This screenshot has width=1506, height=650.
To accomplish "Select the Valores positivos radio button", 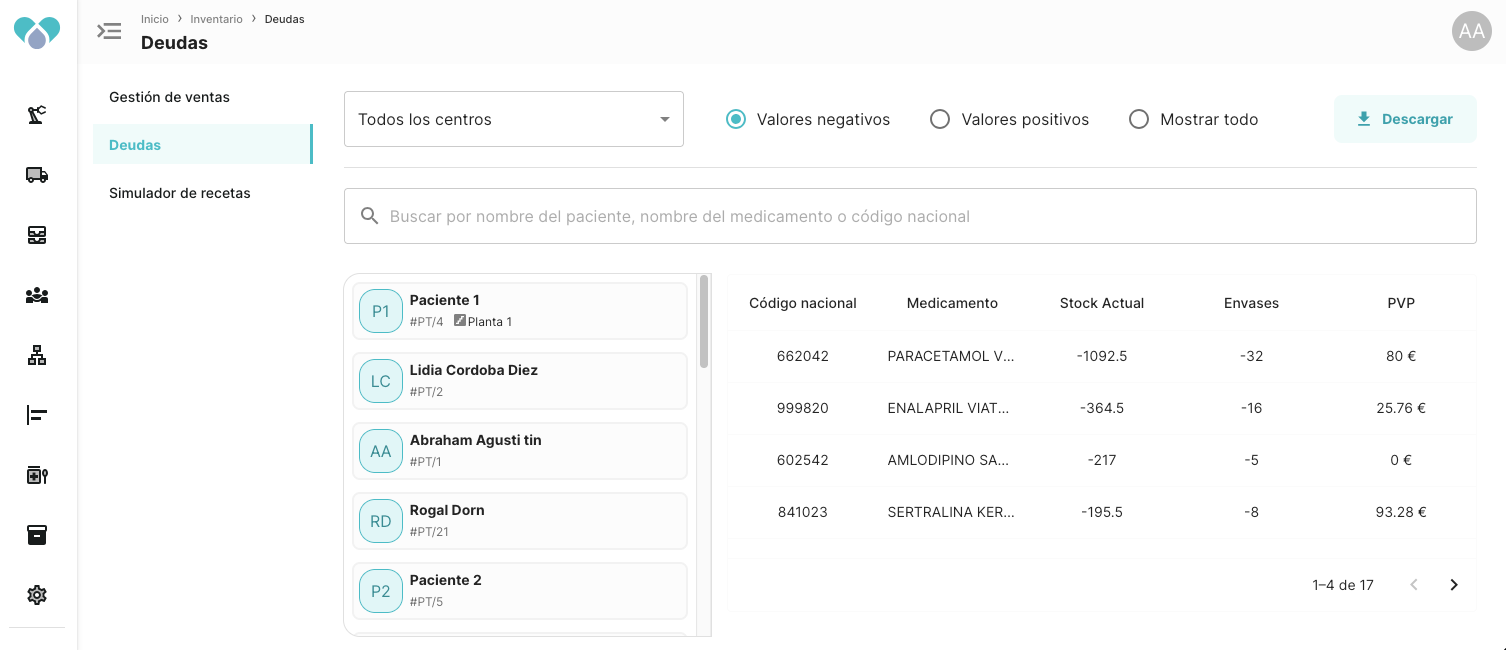I will click(940, 119).
